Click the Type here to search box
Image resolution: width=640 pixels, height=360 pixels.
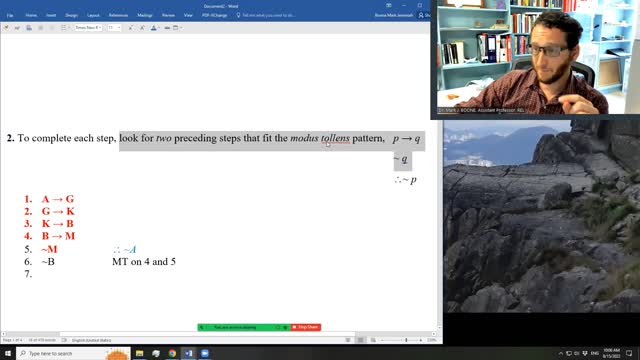73,353
